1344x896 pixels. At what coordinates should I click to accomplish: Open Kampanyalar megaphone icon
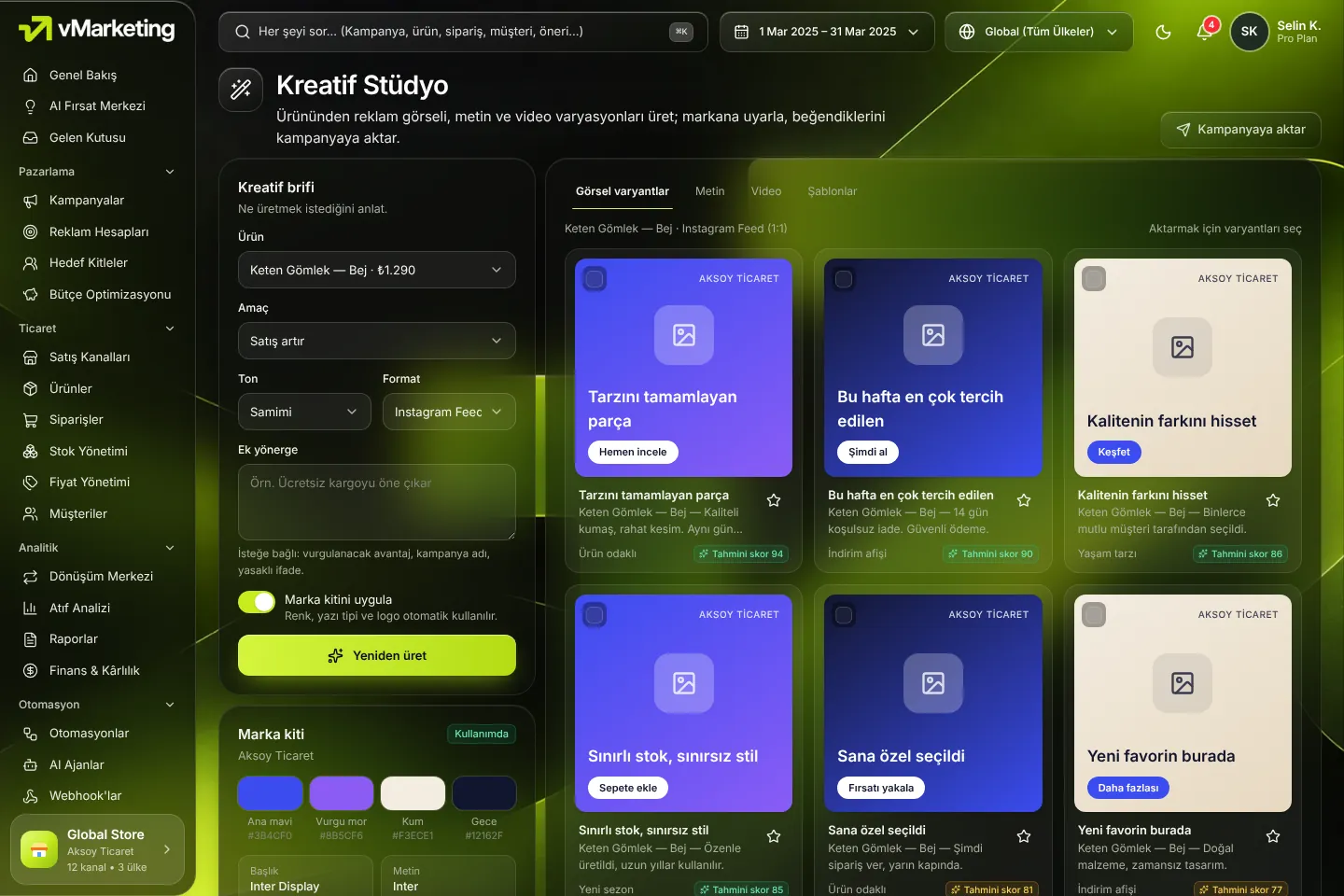[31, 201]
